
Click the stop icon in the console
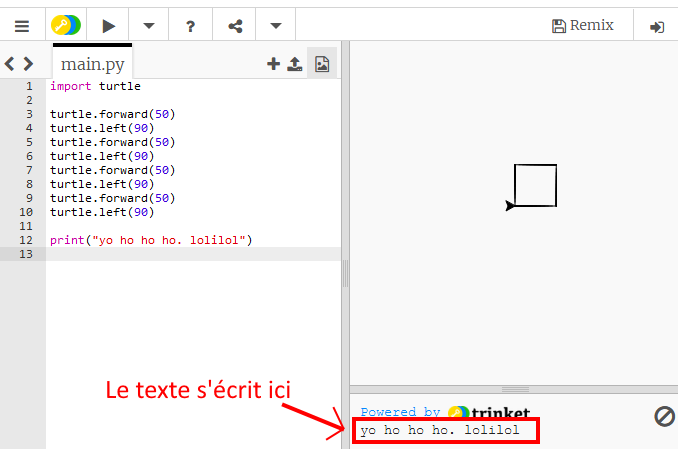(x=664, y=416)
